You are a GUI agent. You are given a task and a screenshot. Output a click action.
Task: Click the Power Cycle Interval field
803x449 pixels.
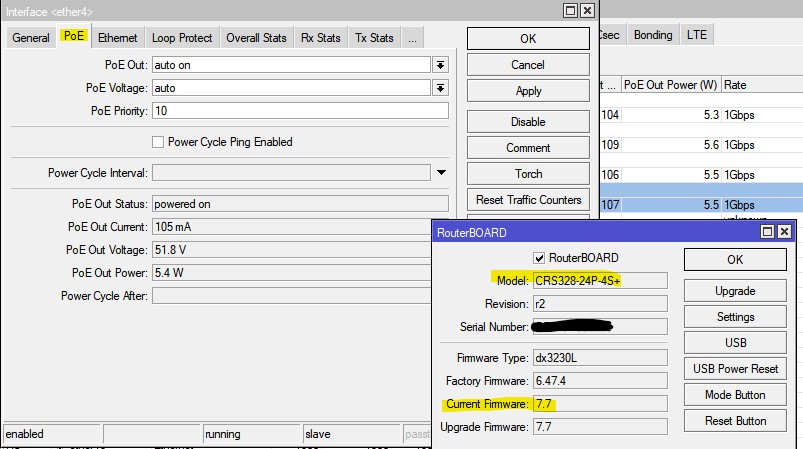(x=291, y=173)
